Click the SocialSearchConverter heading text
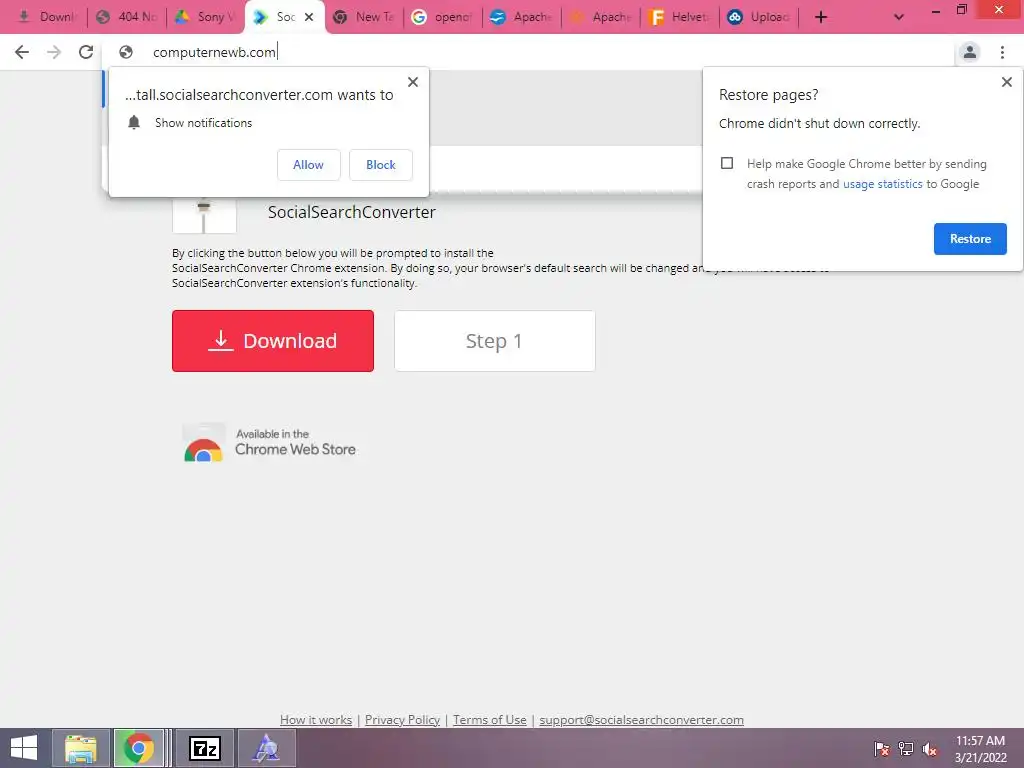Image resolution: width=1024 pixels, height=768 pixels. point(351,212)
